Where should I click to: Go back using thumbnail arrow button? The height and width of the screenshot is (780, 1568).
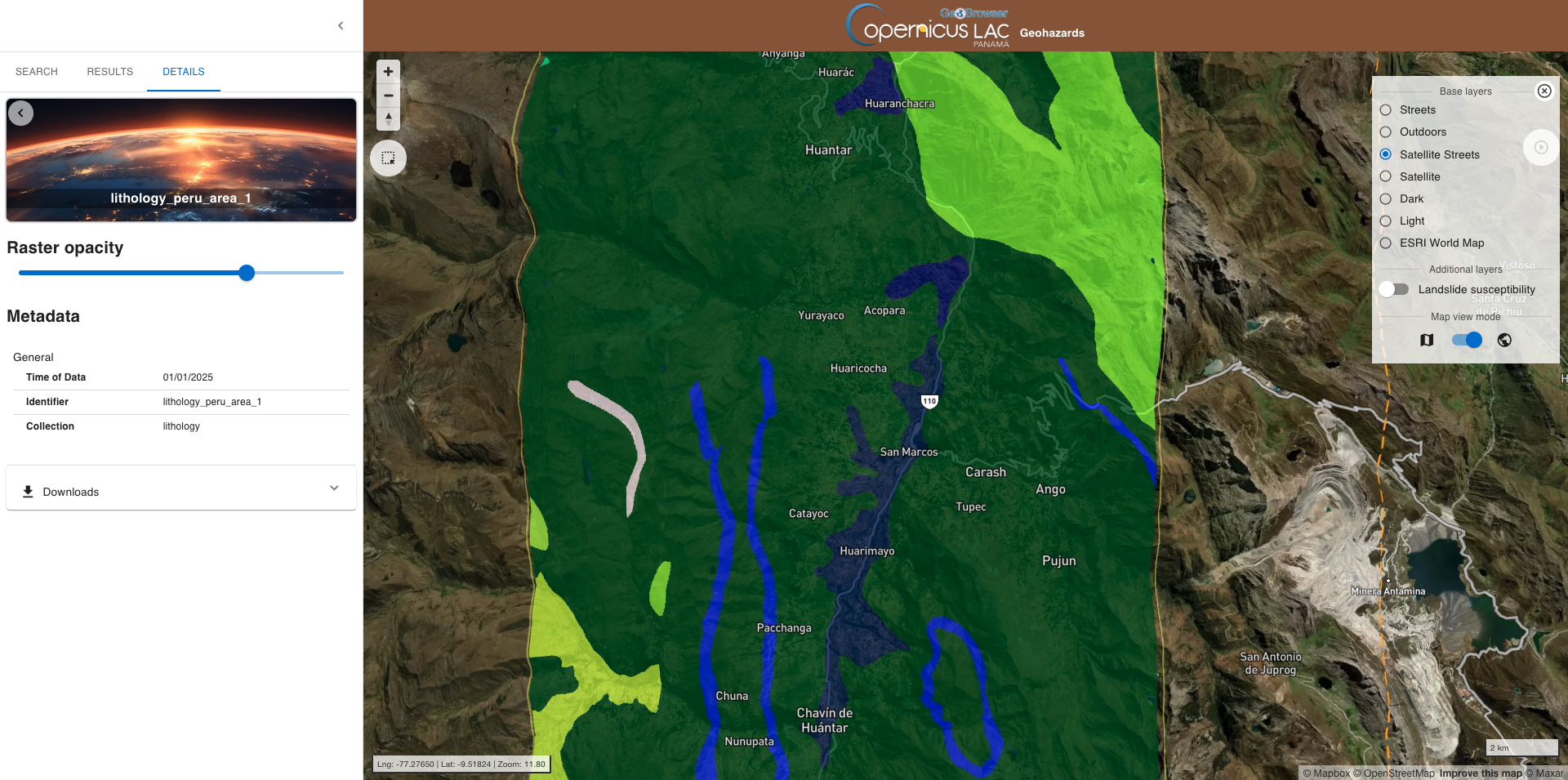pyautogui.click(x=21, y=113)
